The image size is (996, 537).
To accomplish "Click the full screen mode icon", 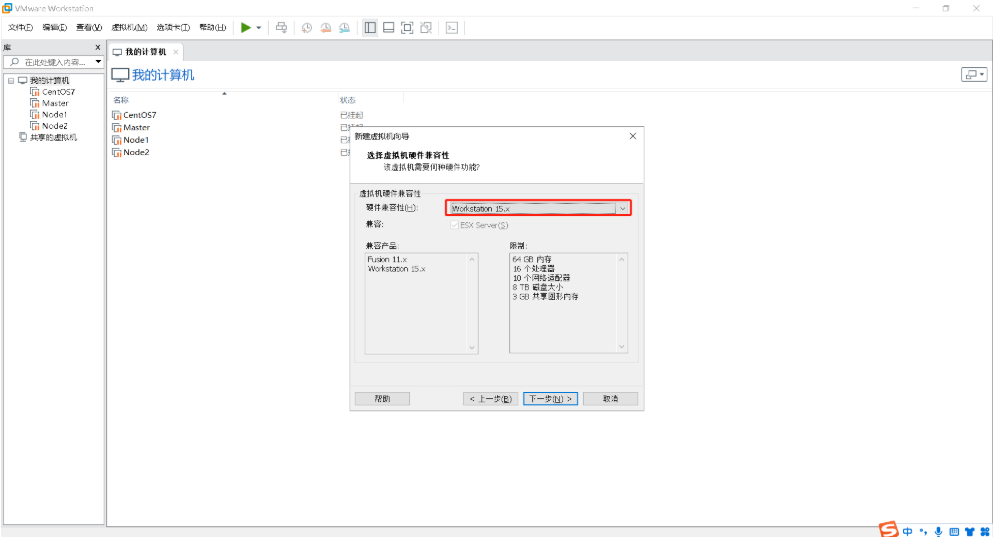I will pos(407,27).
